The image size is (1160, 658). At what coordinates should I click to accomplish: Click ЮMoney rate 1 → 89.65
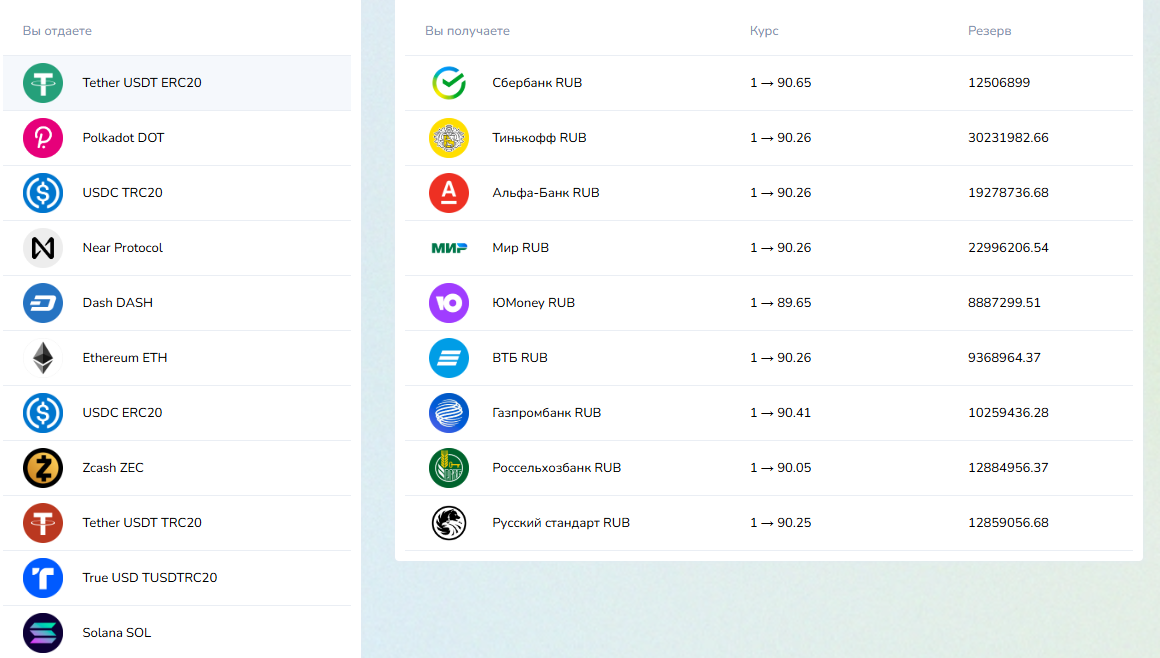(780, 303)
